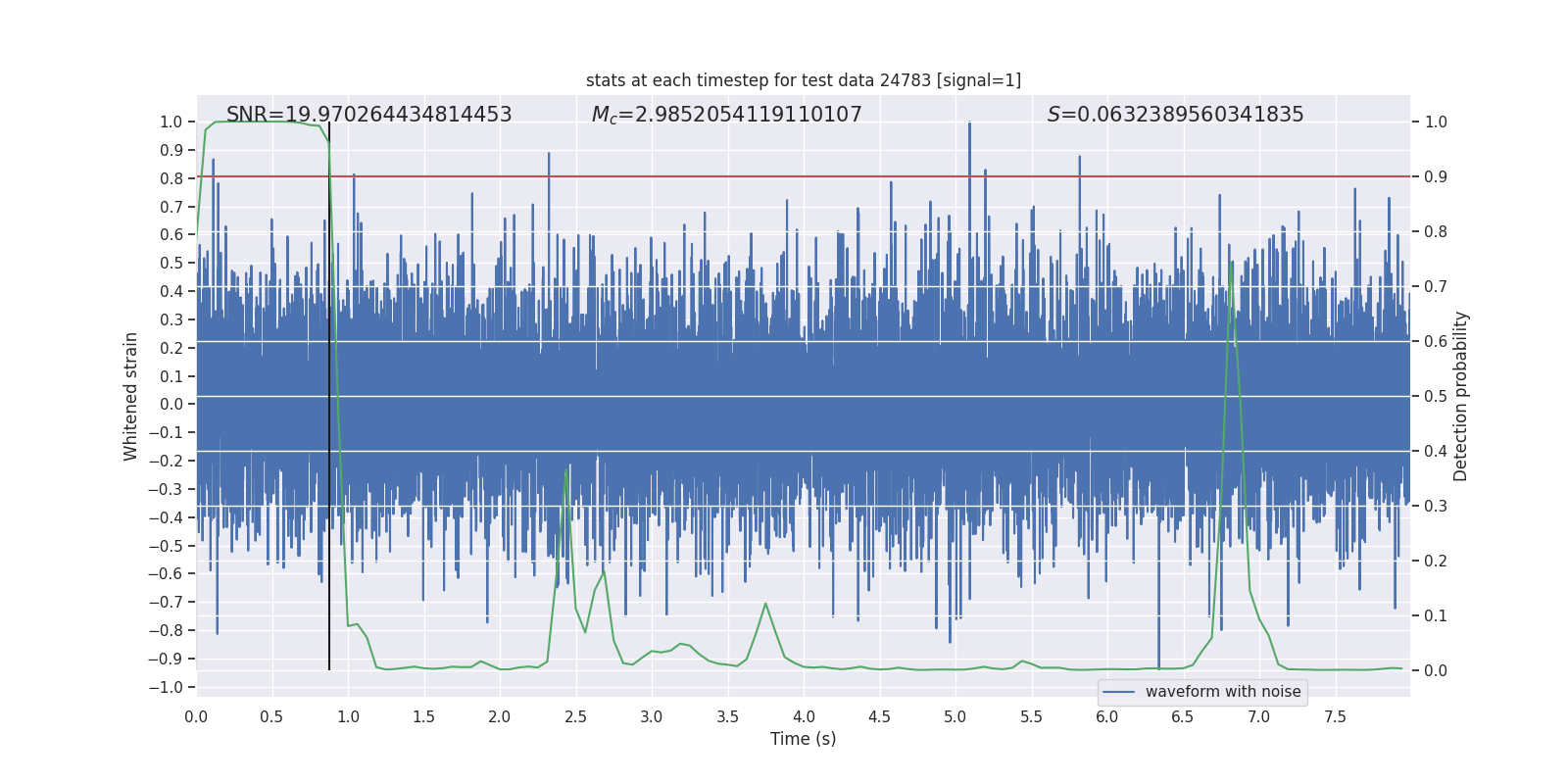Screen dimensions: 1568x784
Task: Click the 'Detection probability' right axis label
Action: 1460,396
